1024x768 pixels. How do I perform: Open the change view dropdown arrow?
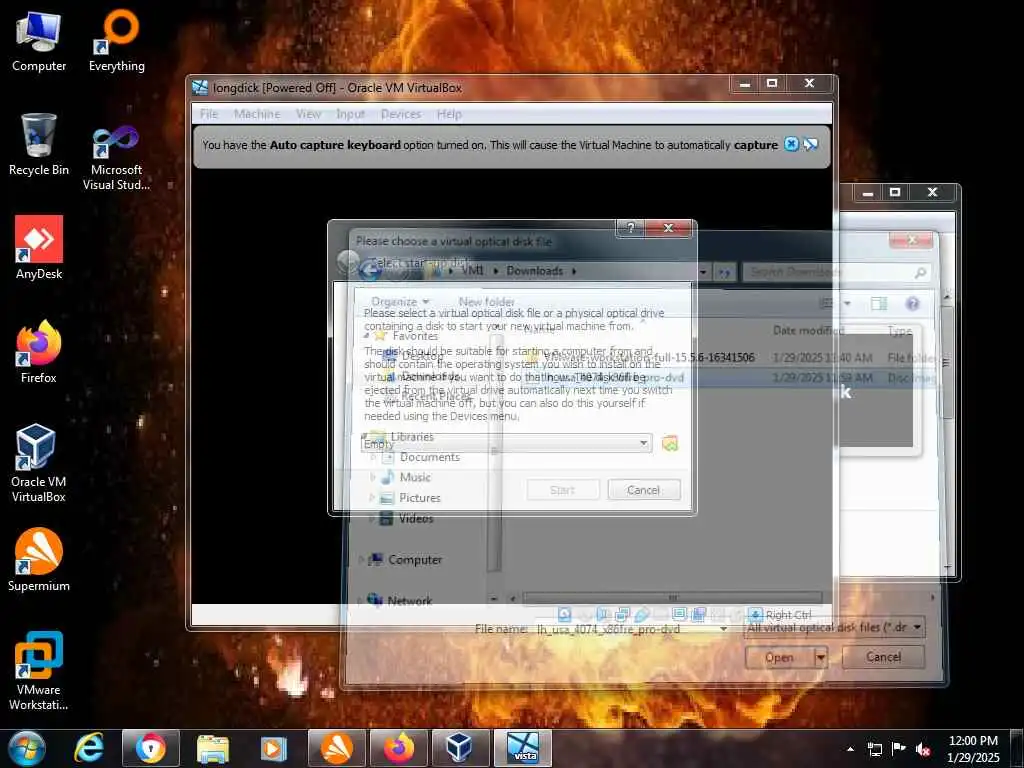(x=847, y=304)
